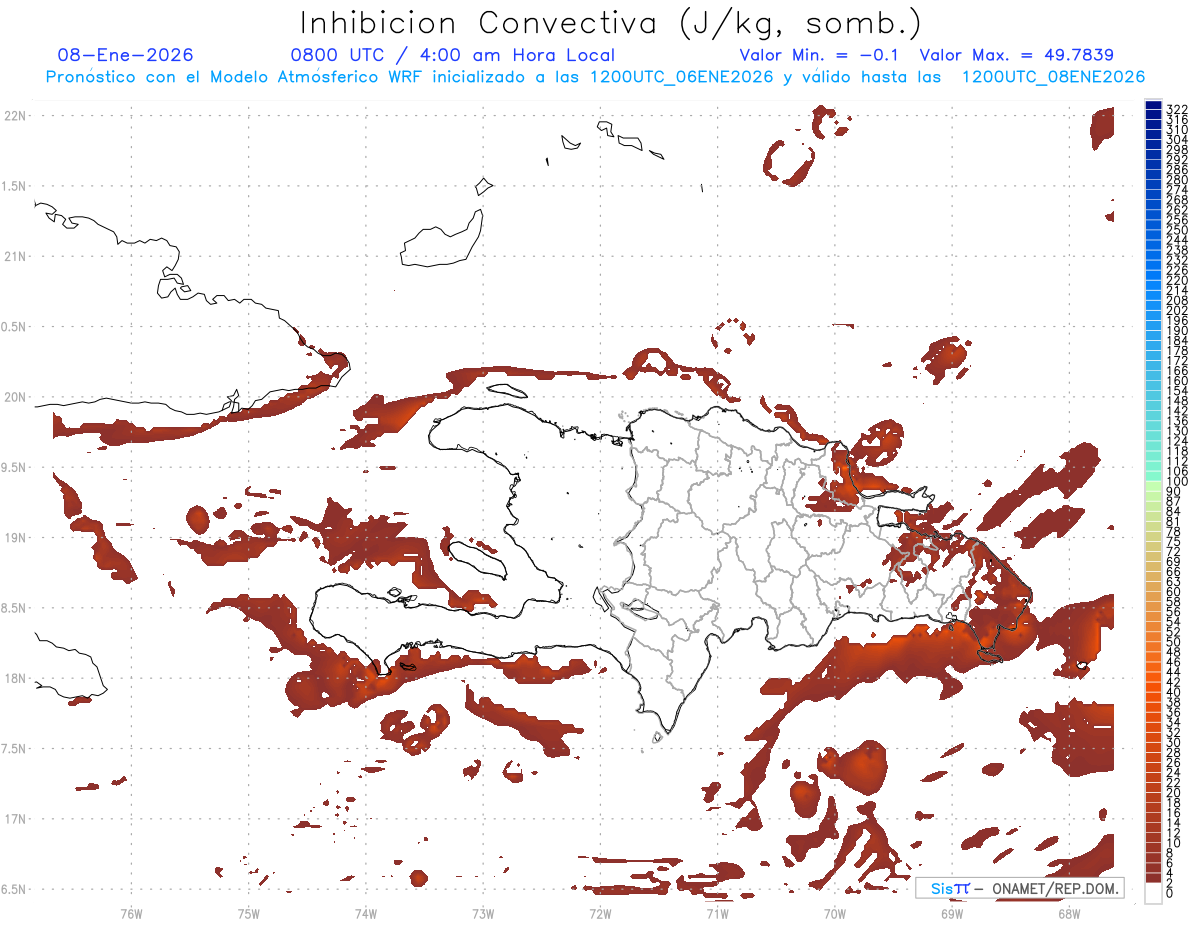Click the title 'Inhibicion Convectiva (J/kg, somb.)'

pos(610,23)
